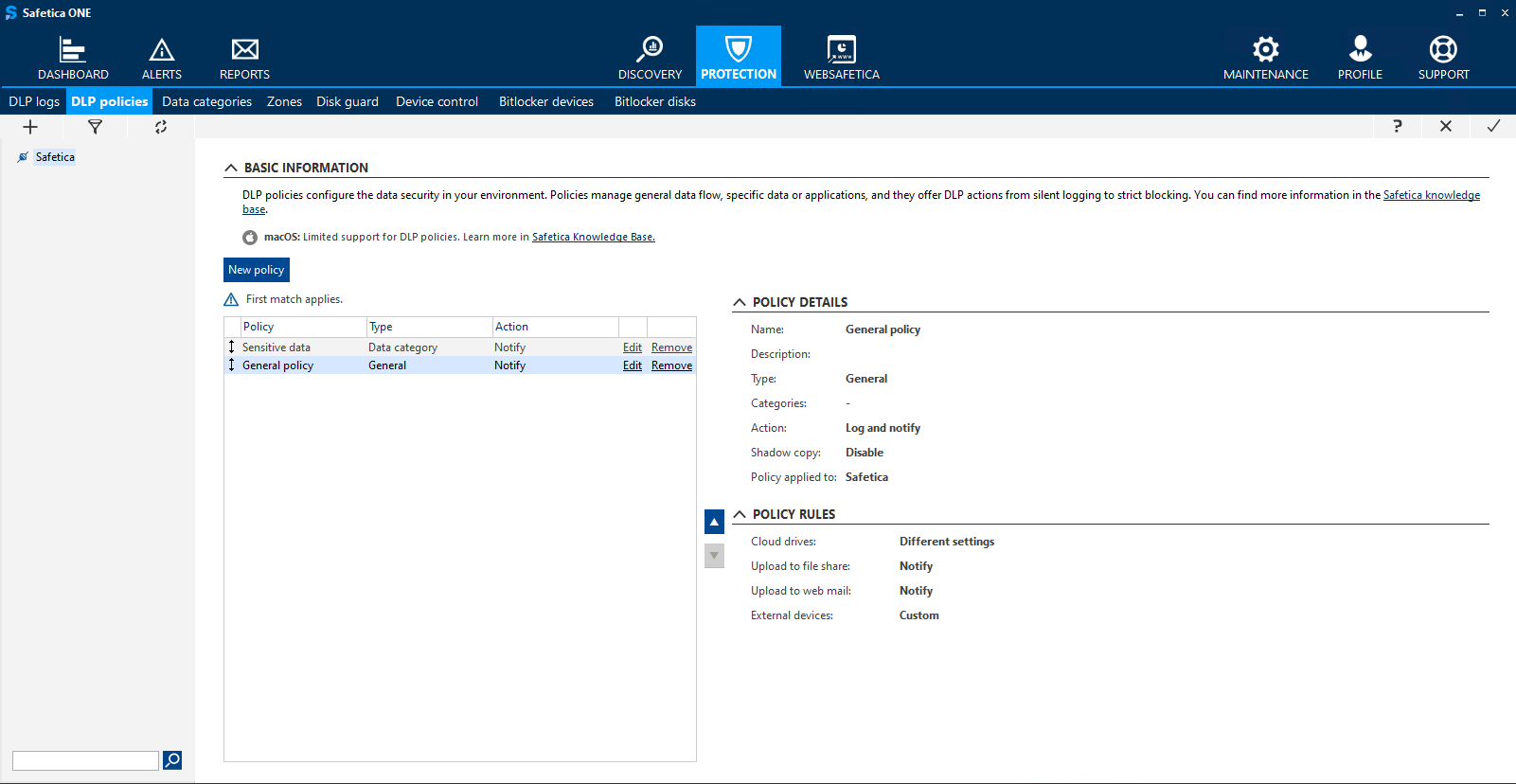Click the Safetica logo in title bar
Image resolution: width=1516 pixels, height=784 pixels.
tap(10, 12)
